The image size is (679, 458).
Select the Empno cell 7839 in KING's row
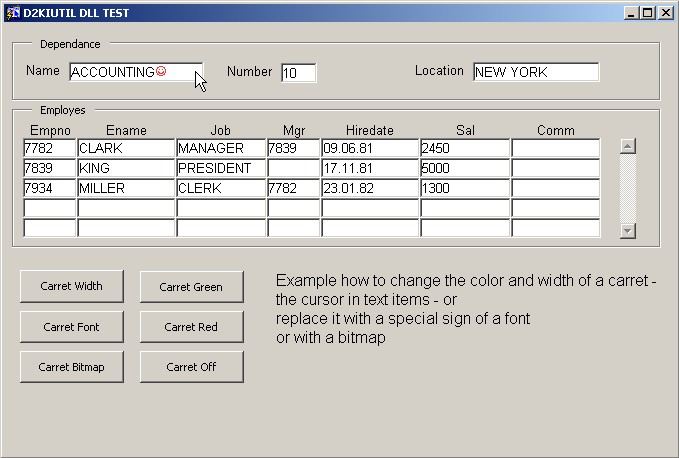[50, 168]
